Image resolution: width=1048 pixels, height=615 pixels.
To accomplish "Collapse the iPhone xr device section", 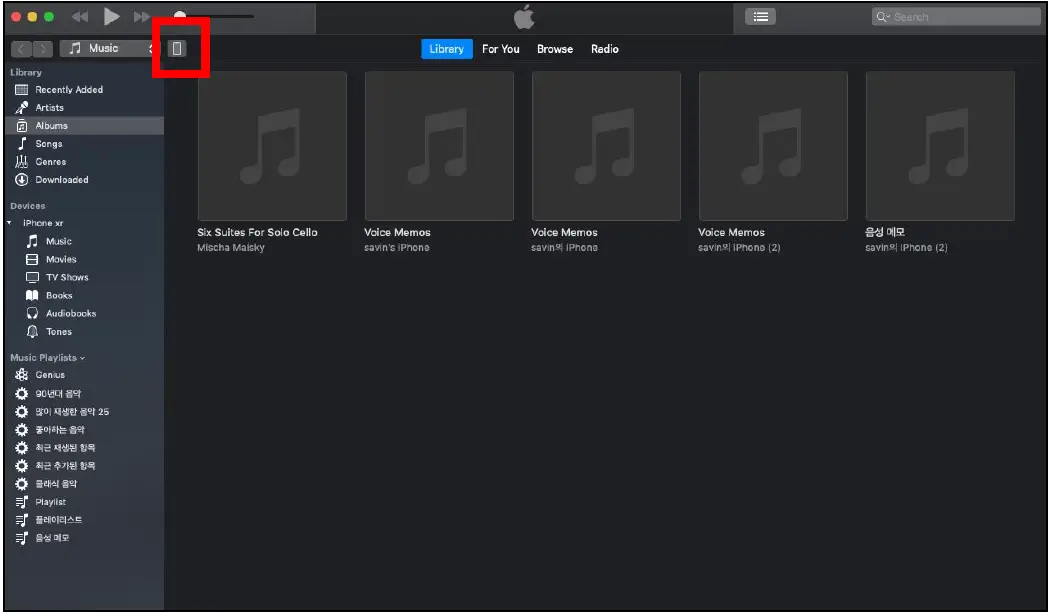I will (x=8, y=223).
